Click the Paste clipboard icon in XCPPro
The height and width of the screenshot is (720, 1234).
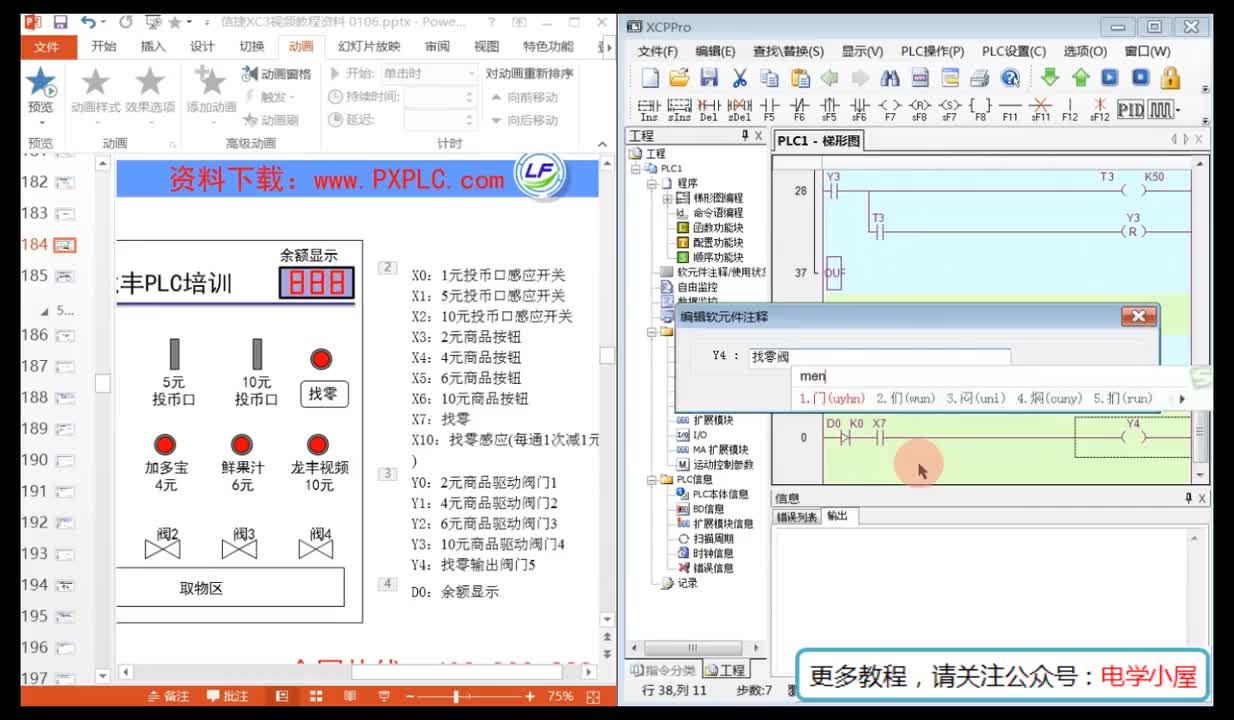pyautogui.click(x=800, y=78)
